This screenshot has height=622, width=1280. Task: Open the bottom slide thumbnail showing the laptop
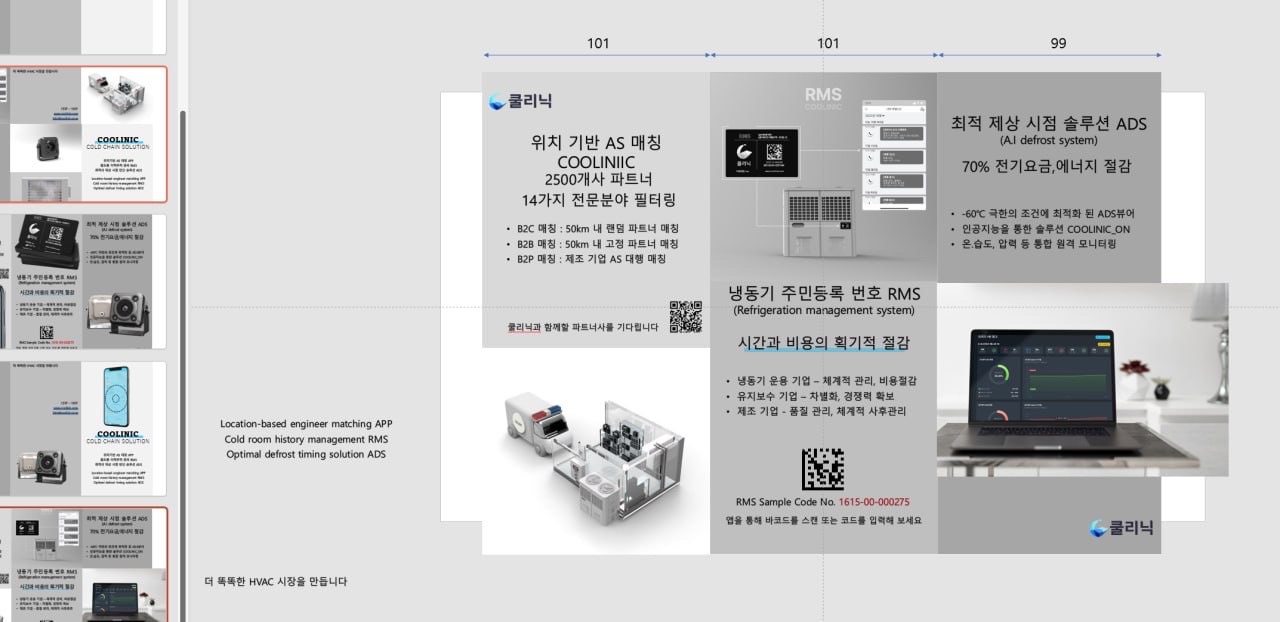point(84,565)
